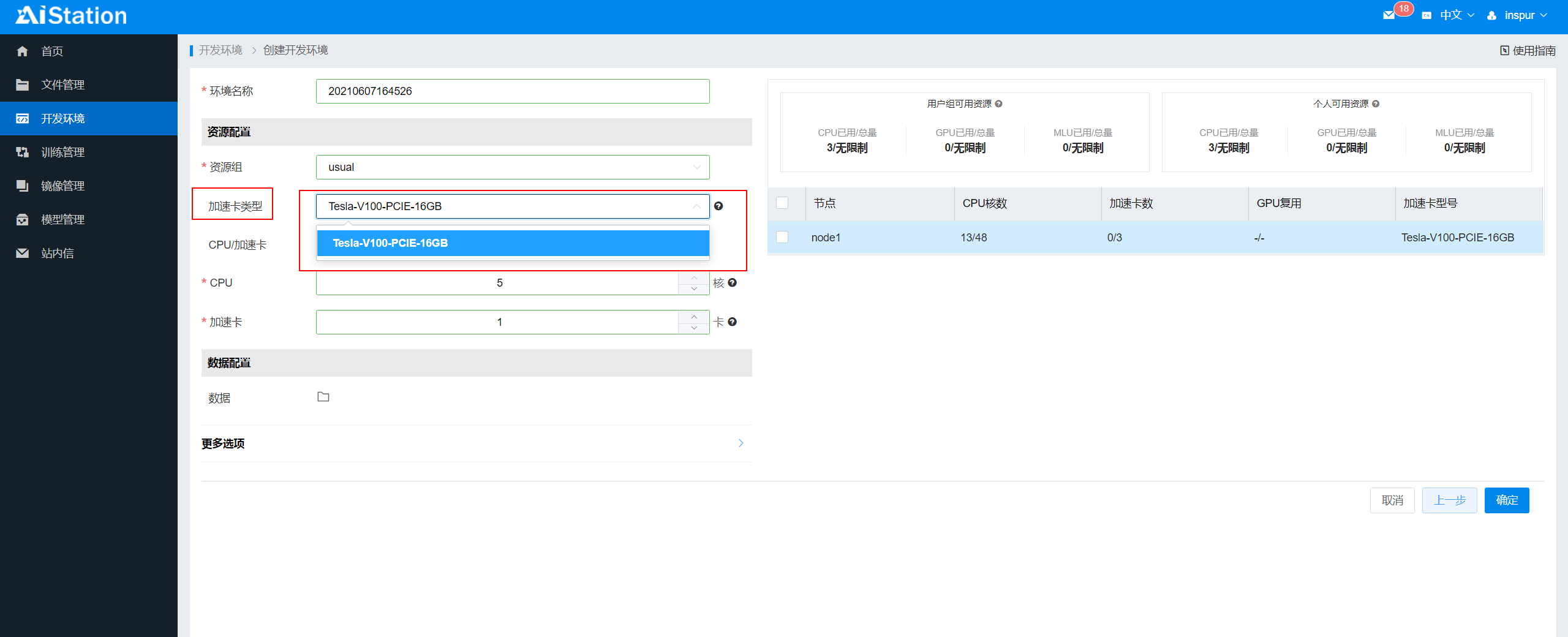Toggle the select-all checkbox in table header
The image size is (1568, 637).
point(782,203)
